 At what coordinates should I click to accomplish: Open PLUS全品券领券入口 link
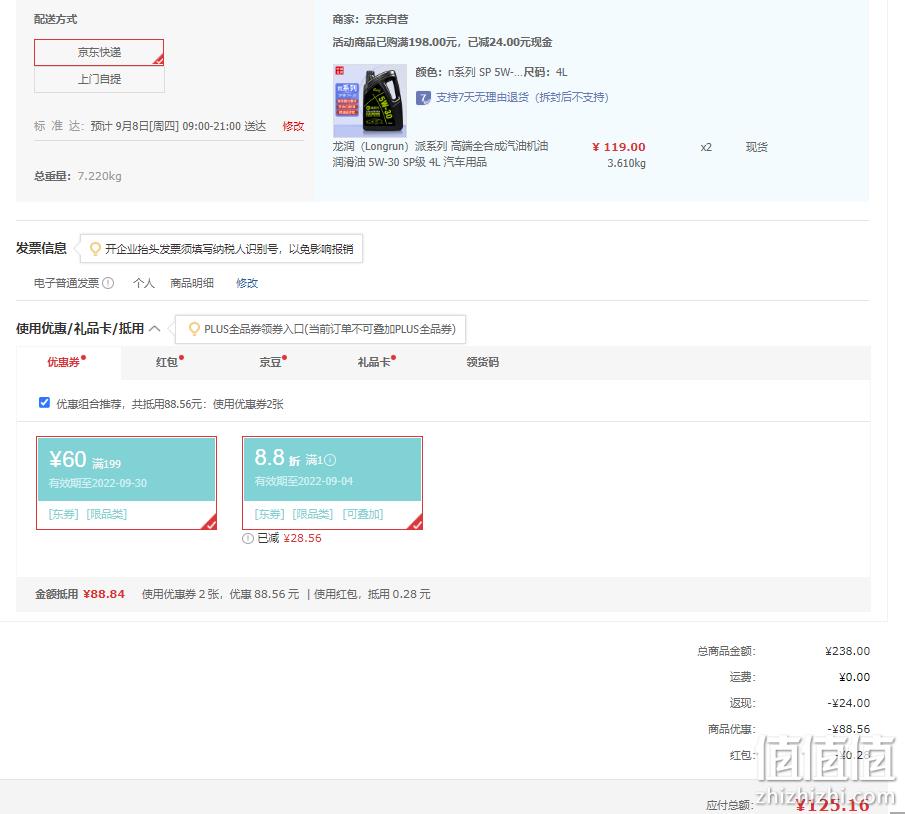330,329
